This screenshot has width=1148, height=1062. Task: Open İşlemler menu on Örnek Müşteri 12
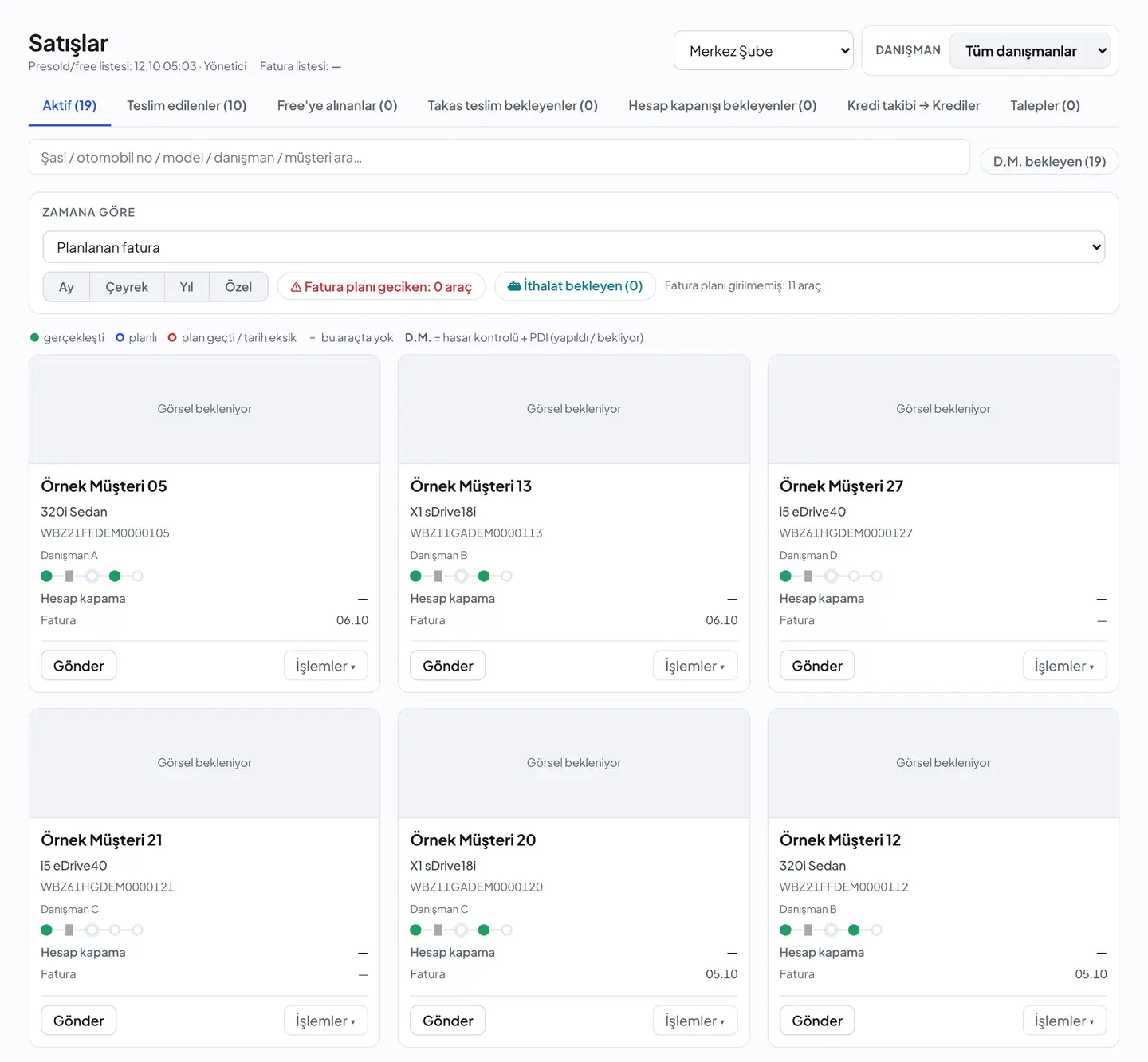click(x=1064, y=1021)
